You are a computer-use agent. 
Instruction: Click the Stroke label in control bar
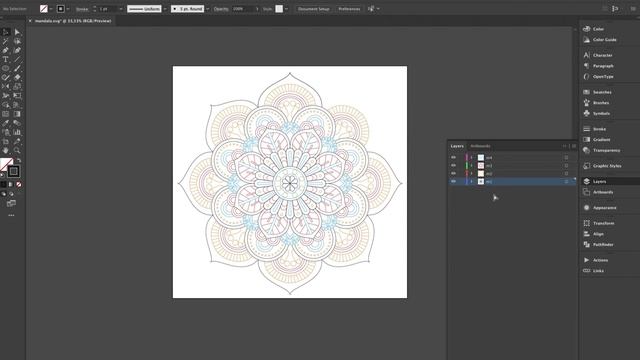(82, 9)
